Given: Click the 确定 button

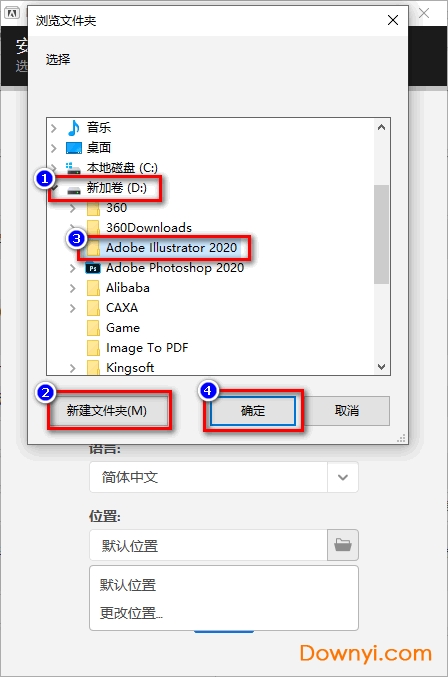Looking at the screenshot, I should point(253,411).
